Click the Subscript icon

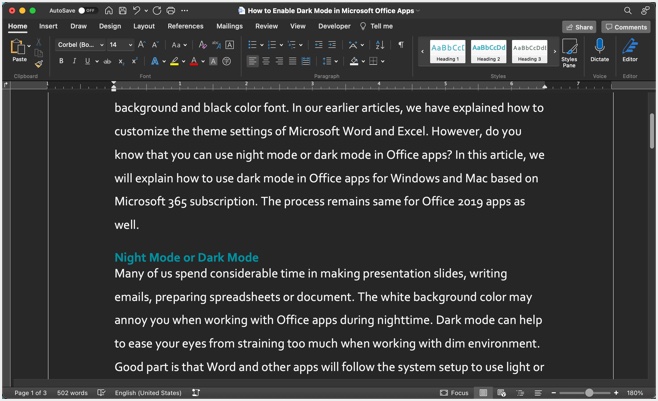click(x=121, y=62)
